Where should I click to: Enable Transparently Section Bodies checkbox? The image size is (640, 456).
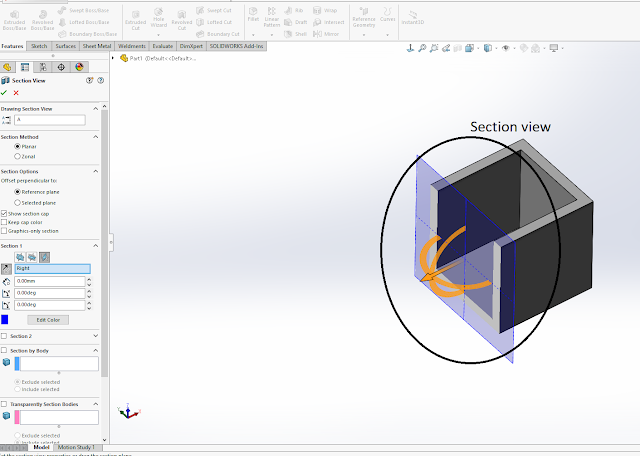[4, 404]
